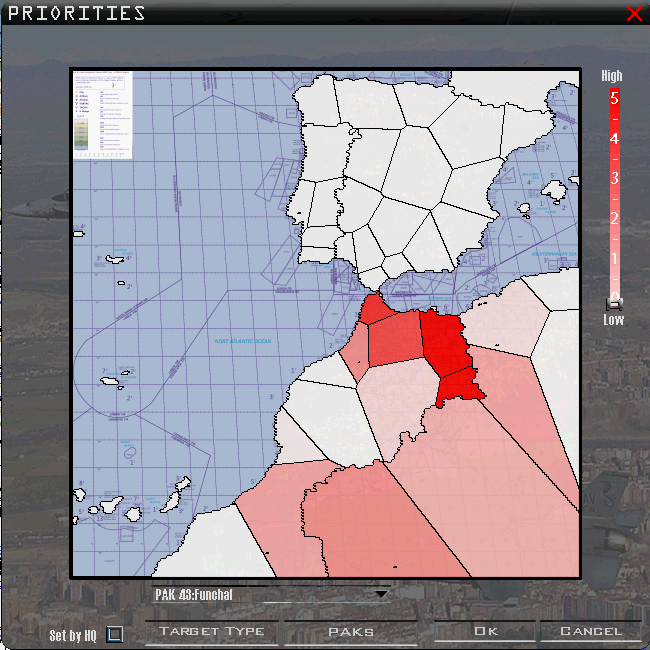Click the North Atlantic Ocean label area
Screen dimensions: 650x650
click(243, 342)
